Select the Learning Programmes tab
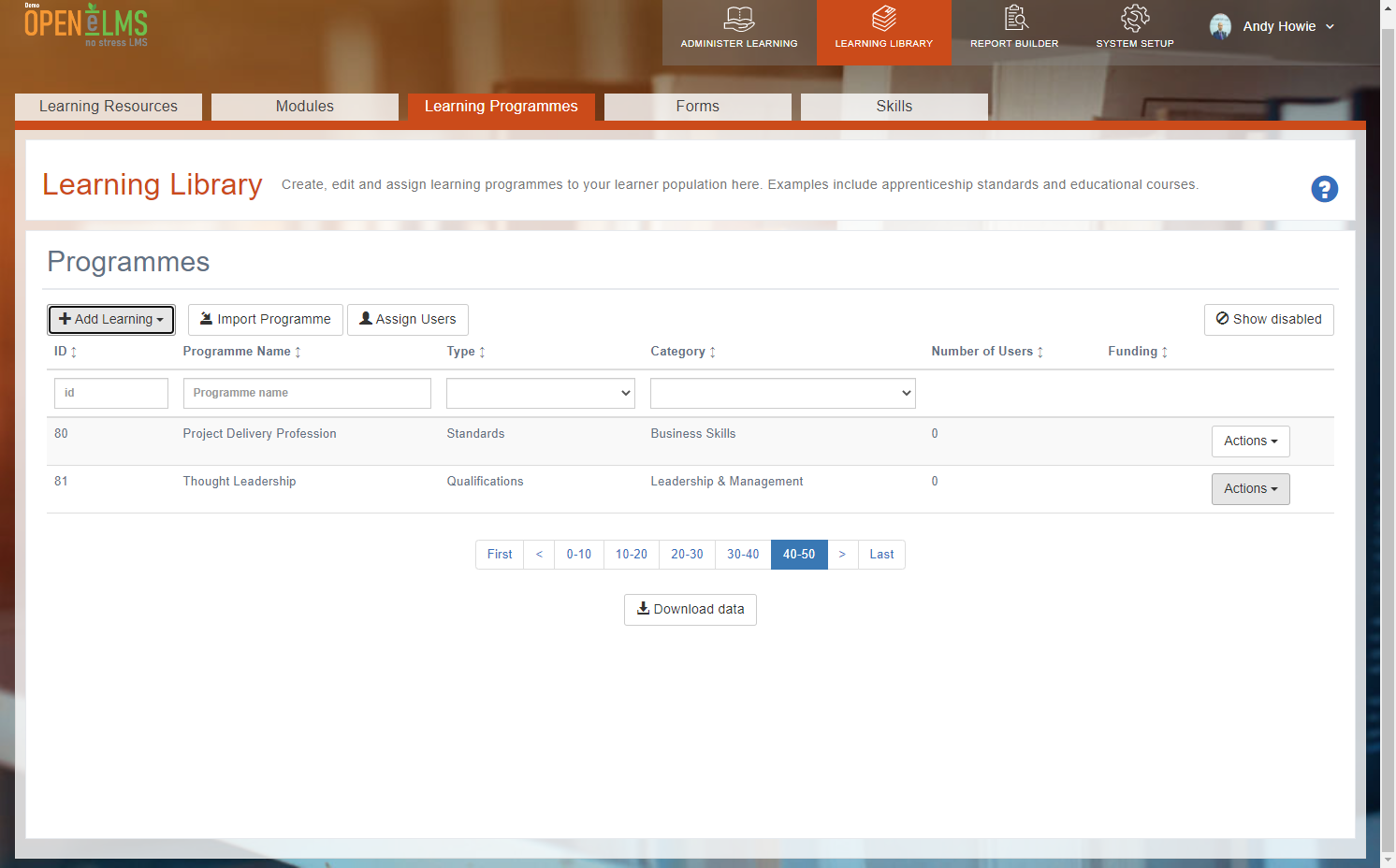This screenshot has width=1396, height=868. (x=502, y=107)
